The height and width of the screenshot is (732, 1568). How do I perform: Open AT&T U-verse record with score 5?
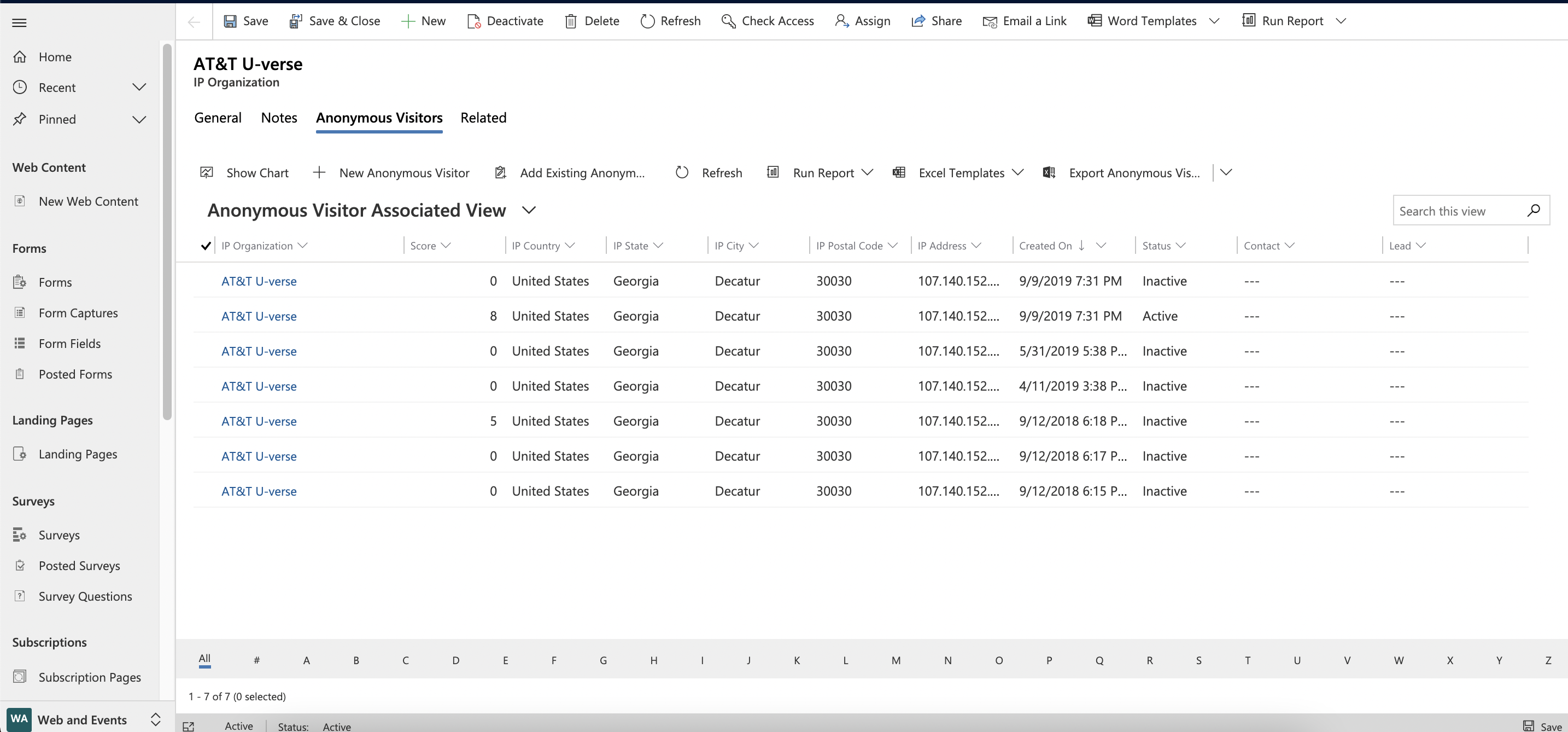259,421
